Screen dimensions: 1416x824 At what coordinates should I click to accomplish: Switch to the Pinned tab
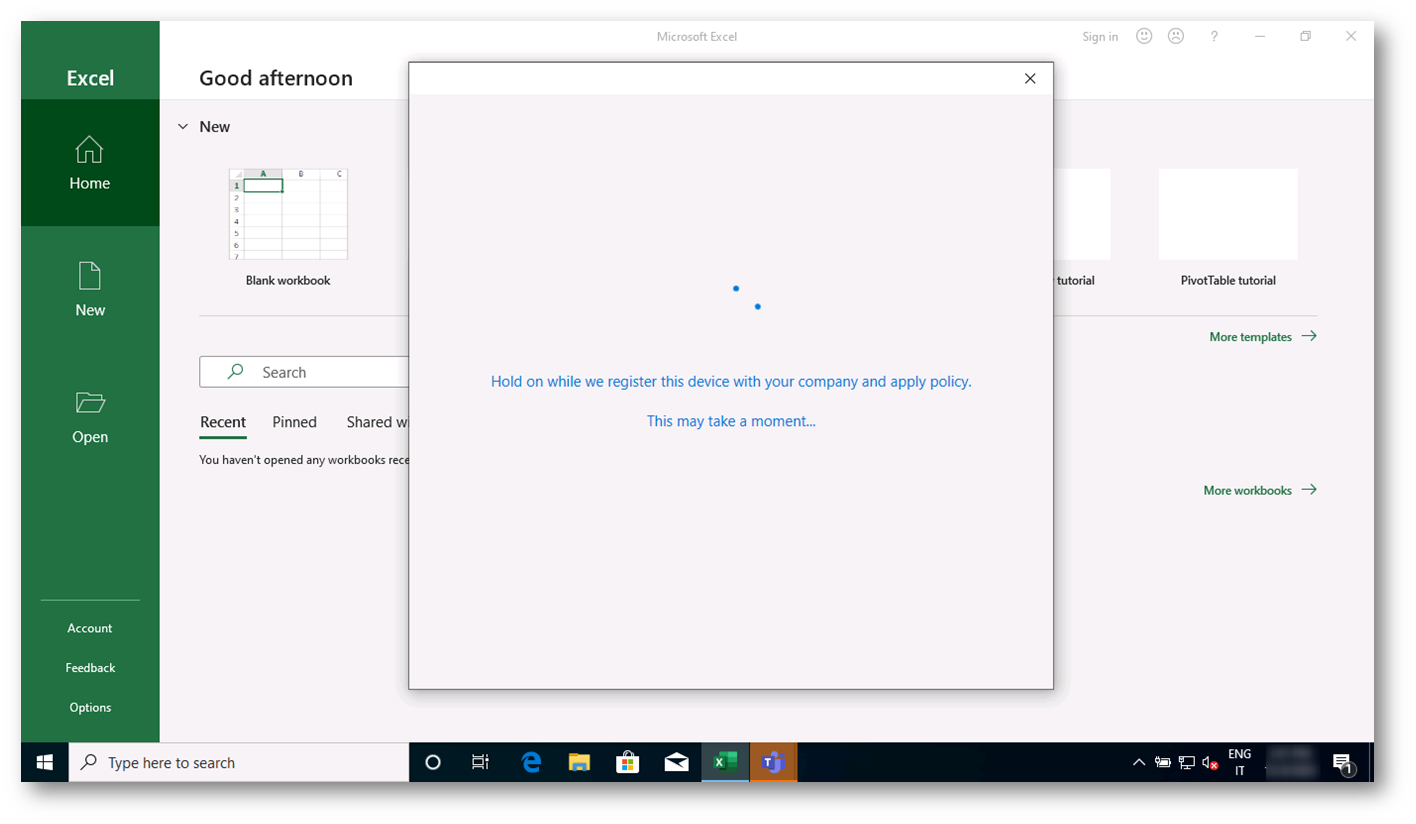[x=294, y=422]
